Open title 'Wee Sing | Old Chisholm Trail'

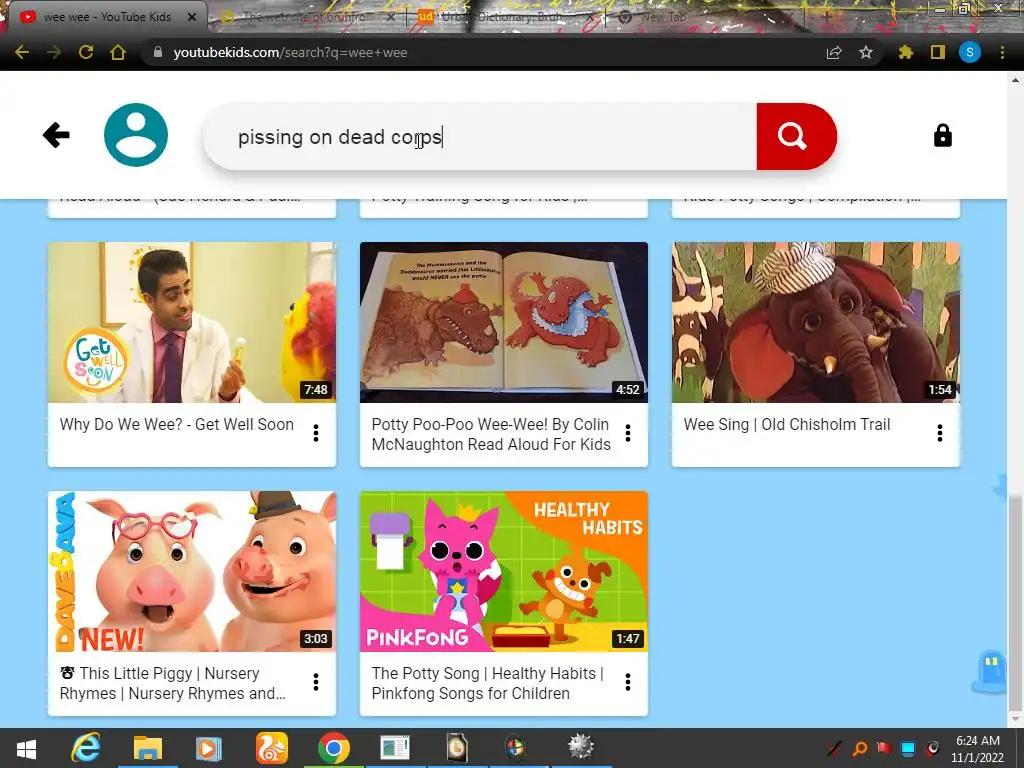pyautogui.click(x=787, y=424)
